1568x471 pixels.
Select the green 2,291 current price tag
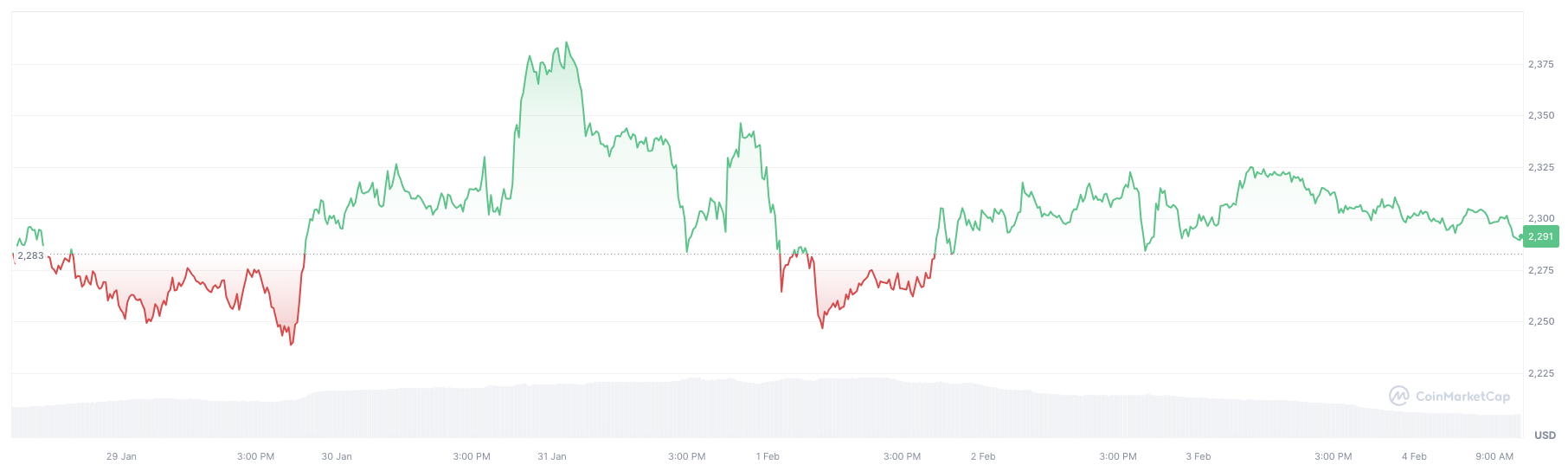(x=1540, y=236)
